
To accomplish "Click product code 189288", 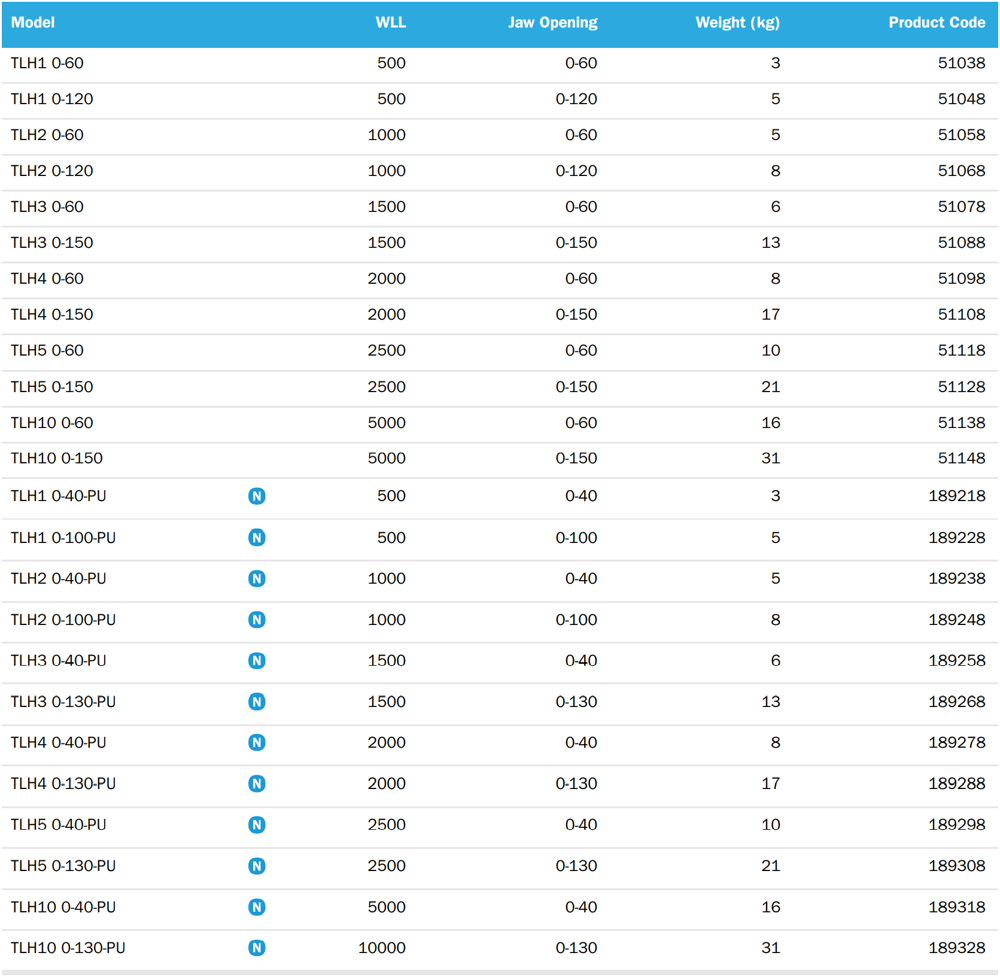I will 957,784.
